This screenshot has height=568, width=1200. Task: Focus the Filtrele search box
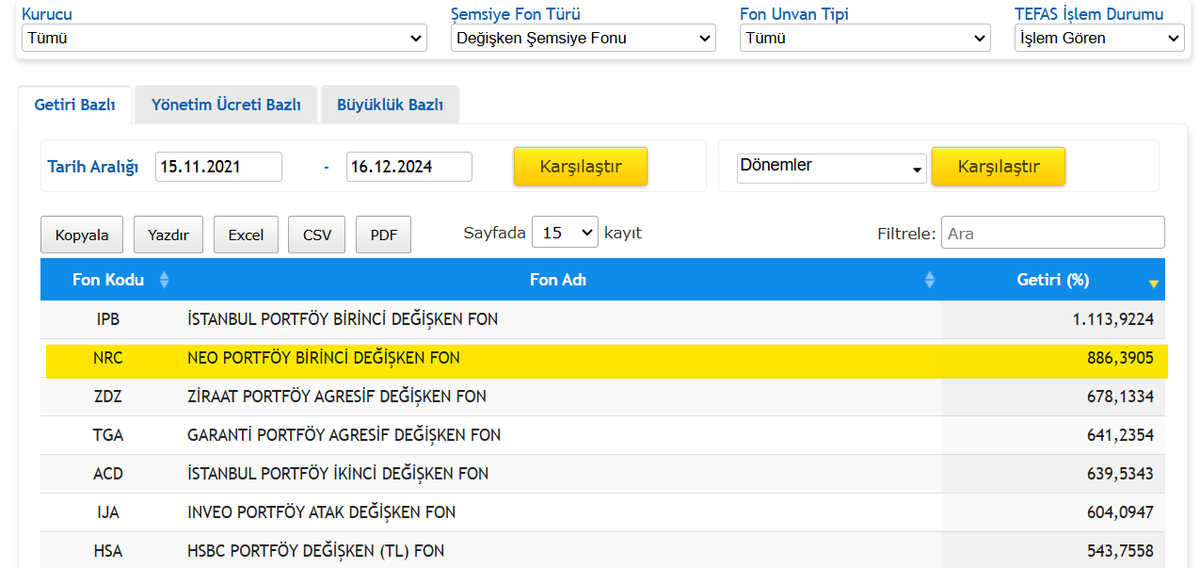point(1053,233)
